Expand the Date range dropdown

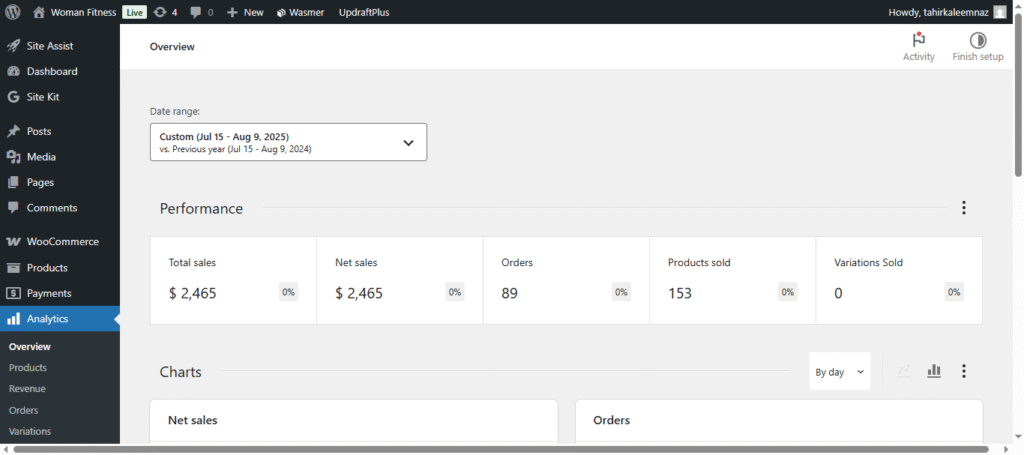(288, 142)
